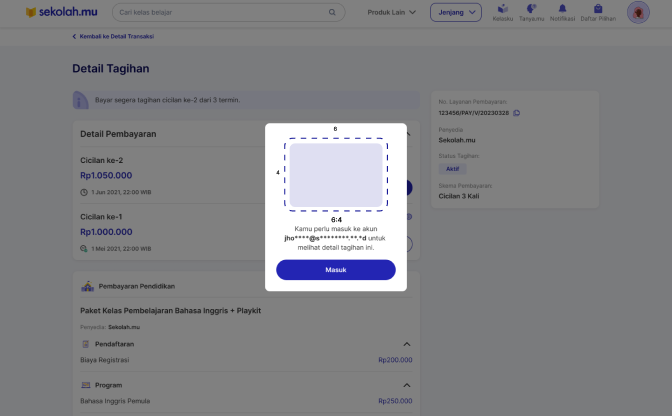672x416 pixels.
Task: Click the Masuk button in the dialog
Action: point(336,270)
